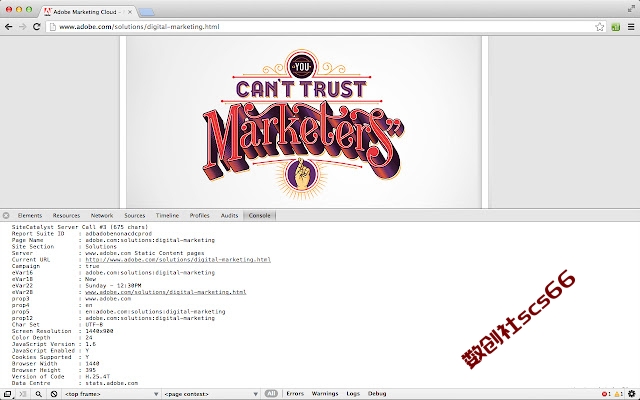Click the Version of Code value
The width and height of the screenshot is (640, 400).
(x=98, y=377)
